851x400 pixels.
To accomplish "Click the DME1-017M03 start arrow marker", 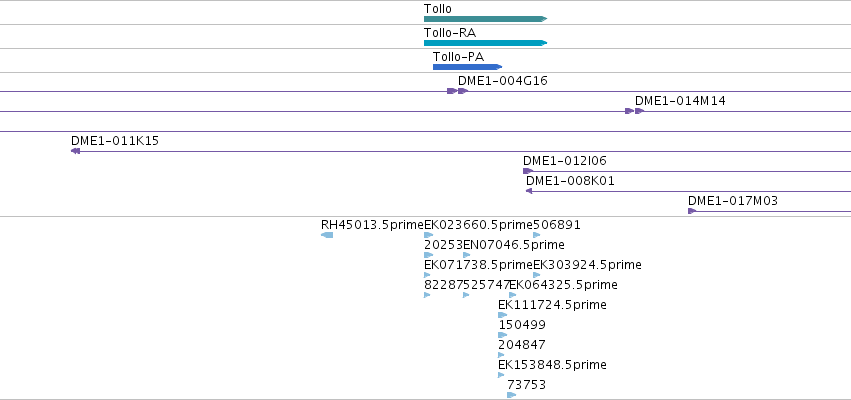I will [692, 211].
